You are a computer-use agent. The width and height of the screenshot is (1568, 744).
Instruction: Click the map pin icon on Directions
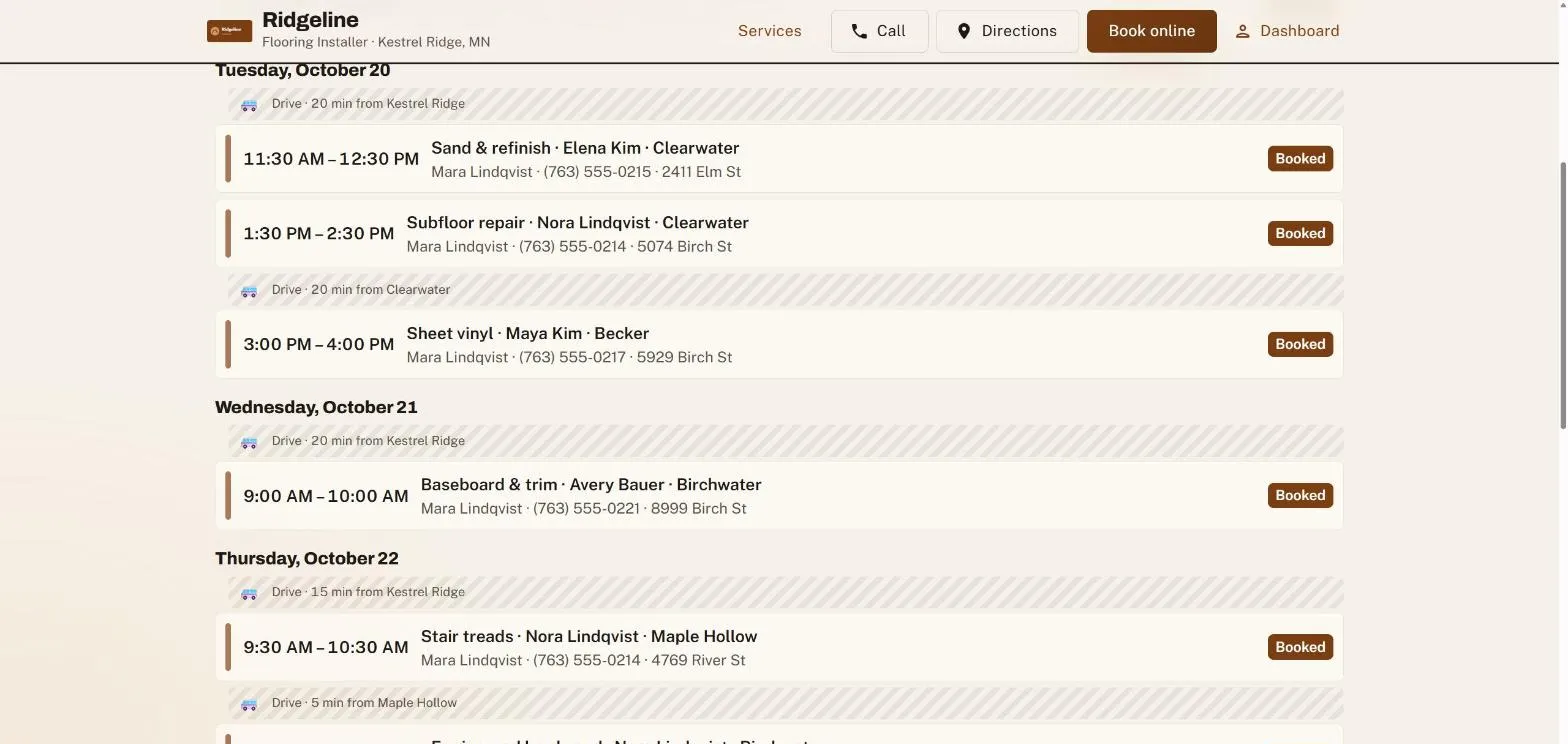pos(964,31)
